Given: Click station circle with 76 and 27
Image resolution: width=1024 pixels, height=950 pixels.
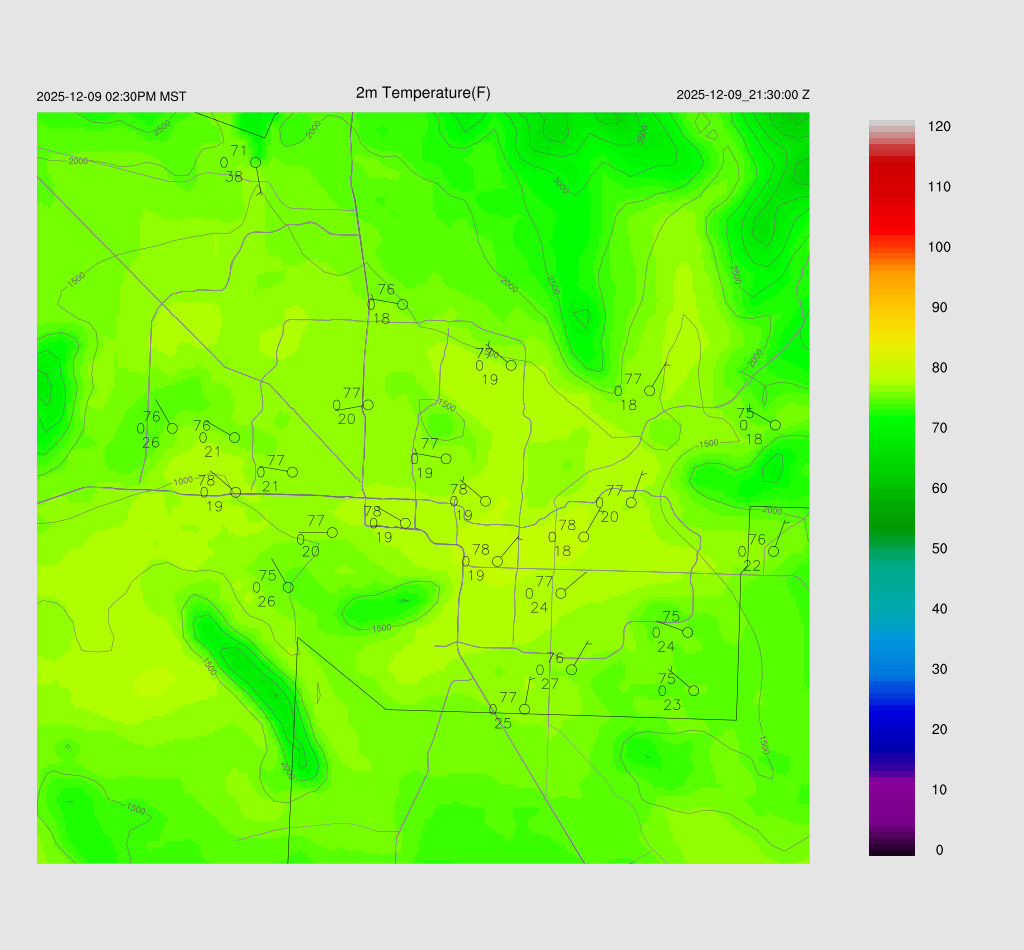Looking at the screenshot, I should click(571, 669).
